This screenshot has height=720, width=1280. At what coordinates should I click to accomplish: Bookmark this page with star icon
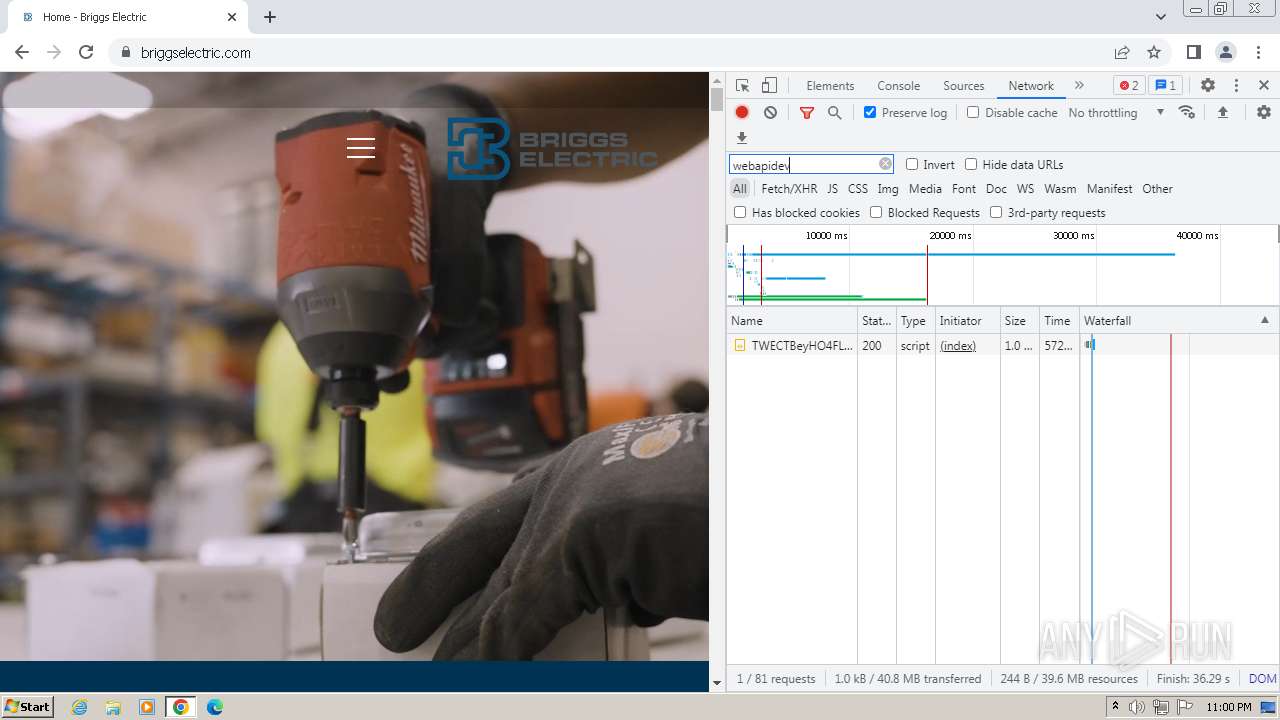click(1154, 53)
